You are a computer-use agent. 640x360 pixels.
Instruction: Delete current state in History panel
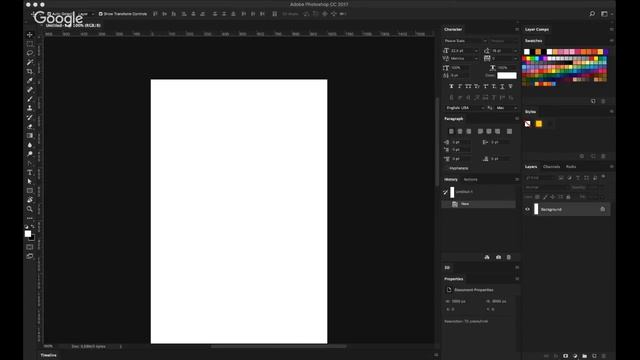pyautogui.click(x=509, y=257)
